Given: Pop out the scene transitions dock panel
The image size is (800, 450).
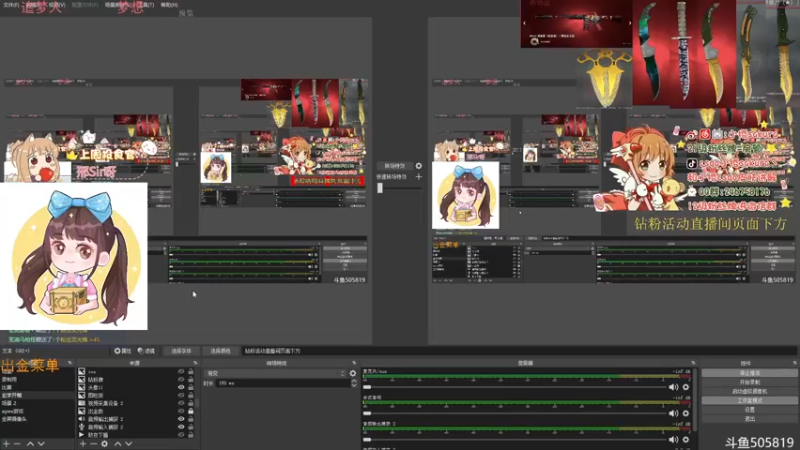Looking at the screenshot, I should coord(354,363).
